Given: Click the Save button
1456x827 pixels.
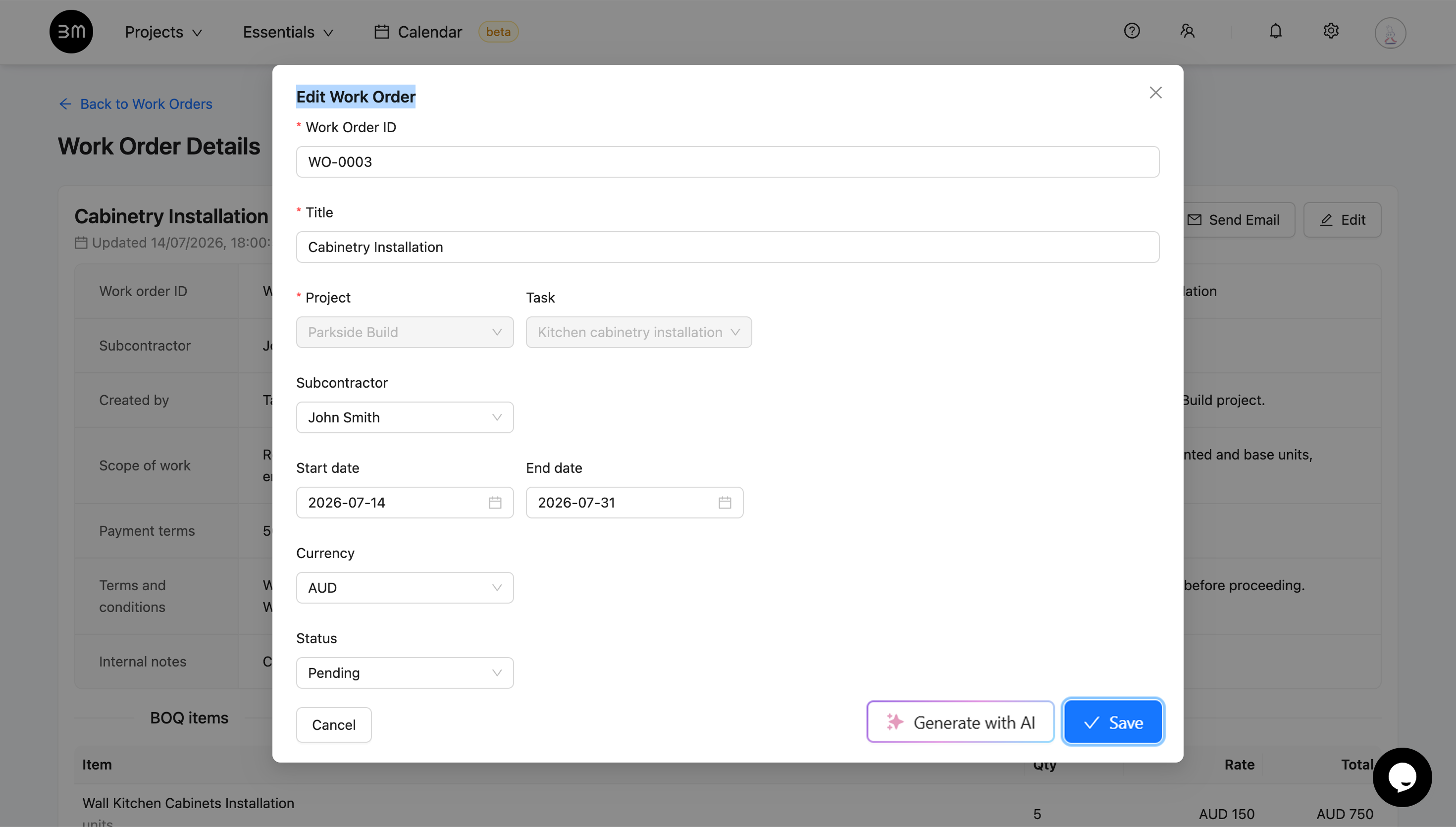Looking at the screenshot, I should point(1113,722).
